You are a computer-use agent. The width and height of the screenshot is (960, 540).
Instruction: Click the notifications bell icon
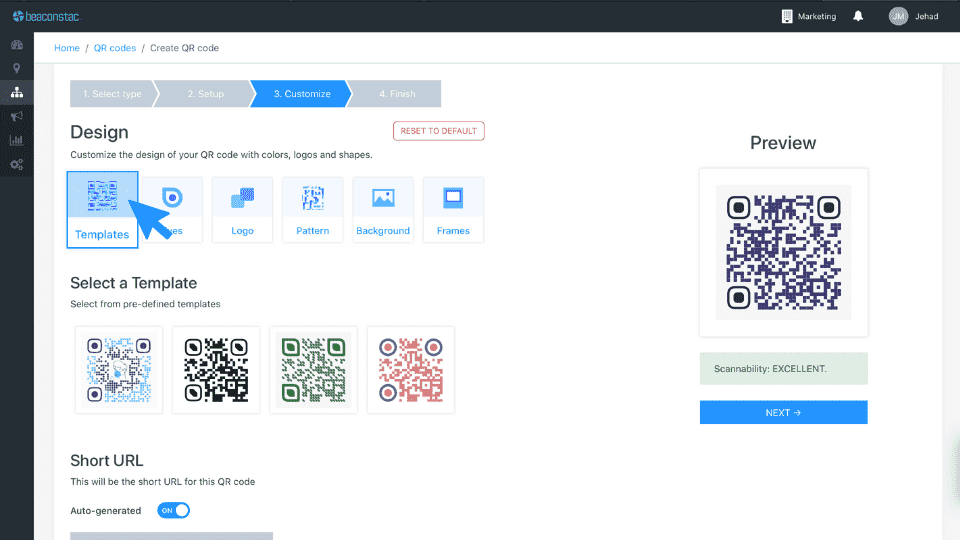pyautogui.click(x=858, y=17)
